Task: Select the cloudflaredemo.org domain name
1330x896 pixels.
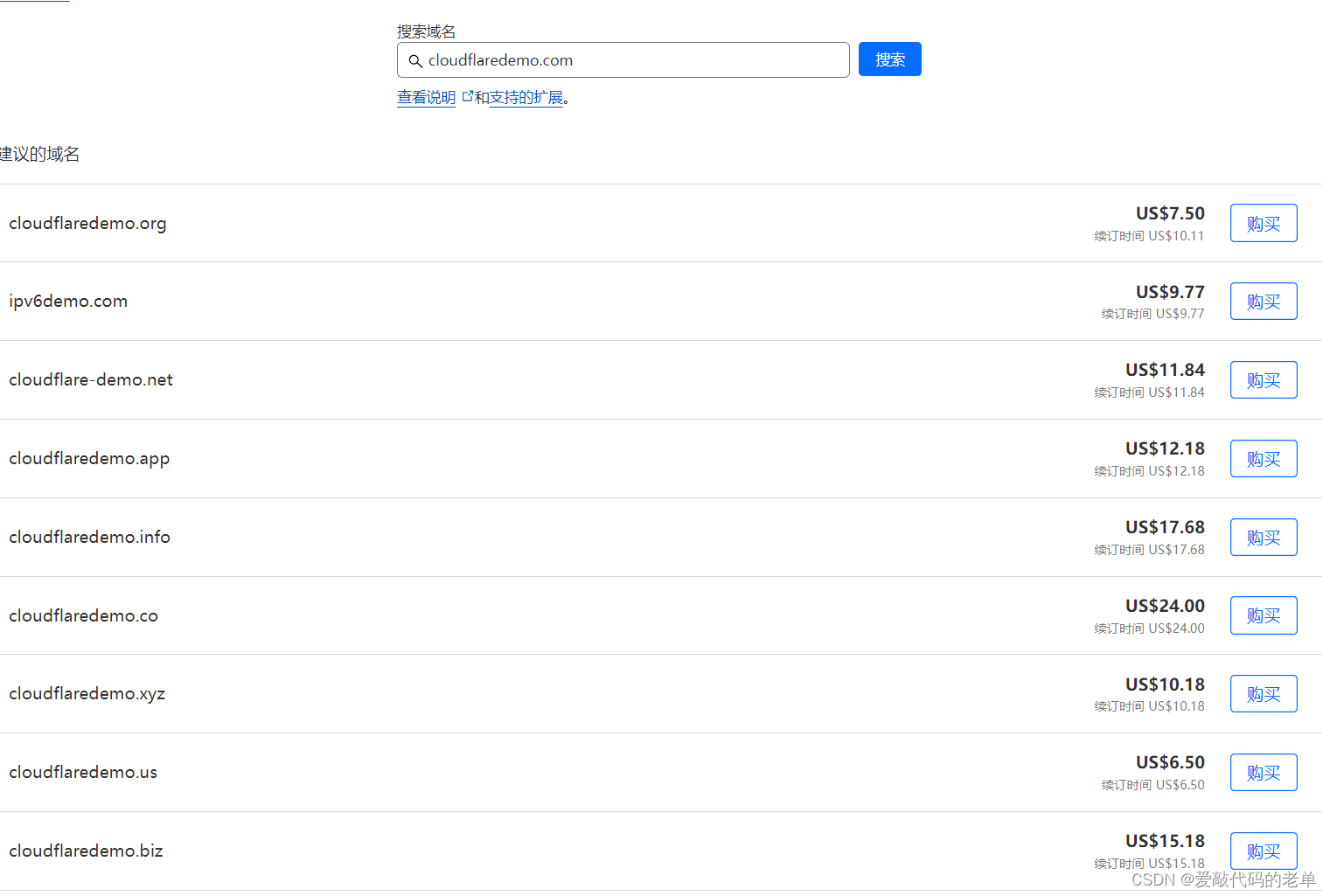Action: (x=87, y=223)
